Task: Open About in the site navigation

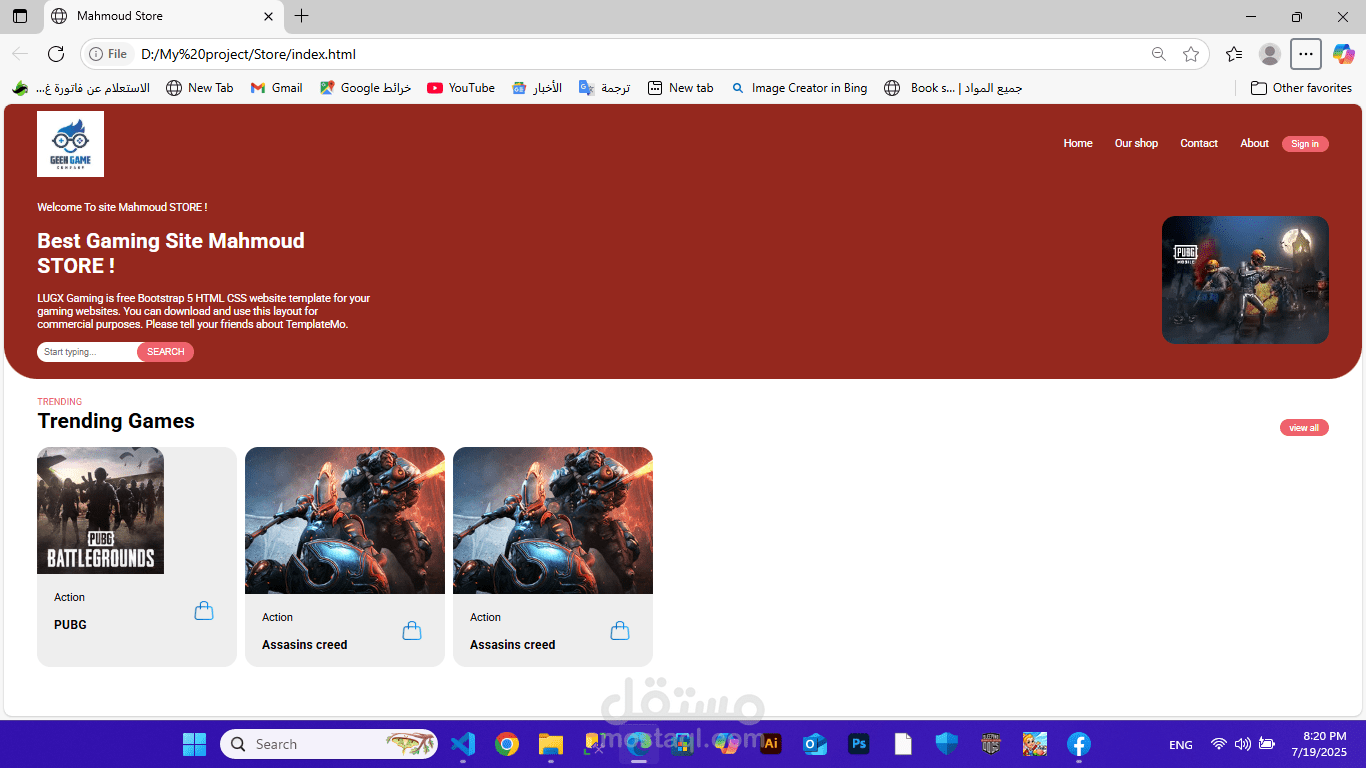Action: tap(1254, 143)
